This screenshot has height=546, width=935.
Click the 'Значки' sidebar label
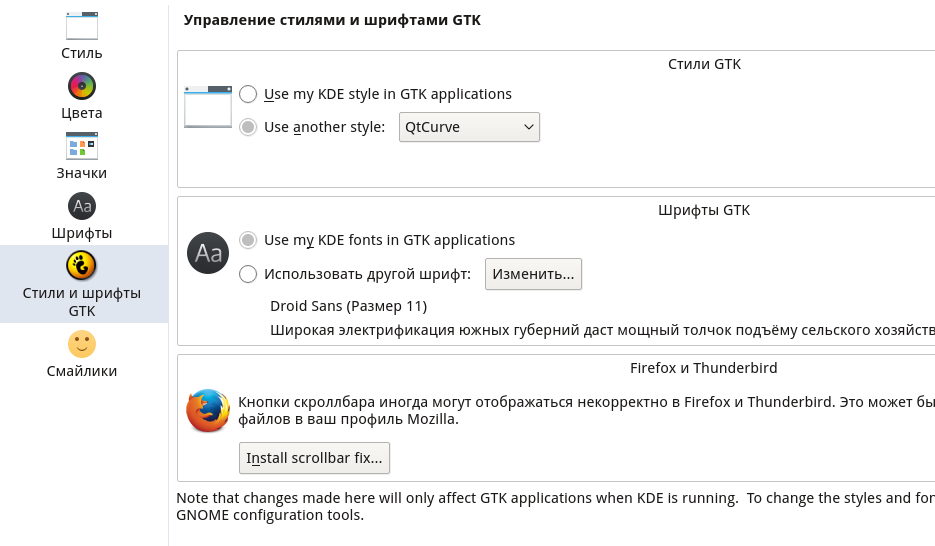[82, 173]
